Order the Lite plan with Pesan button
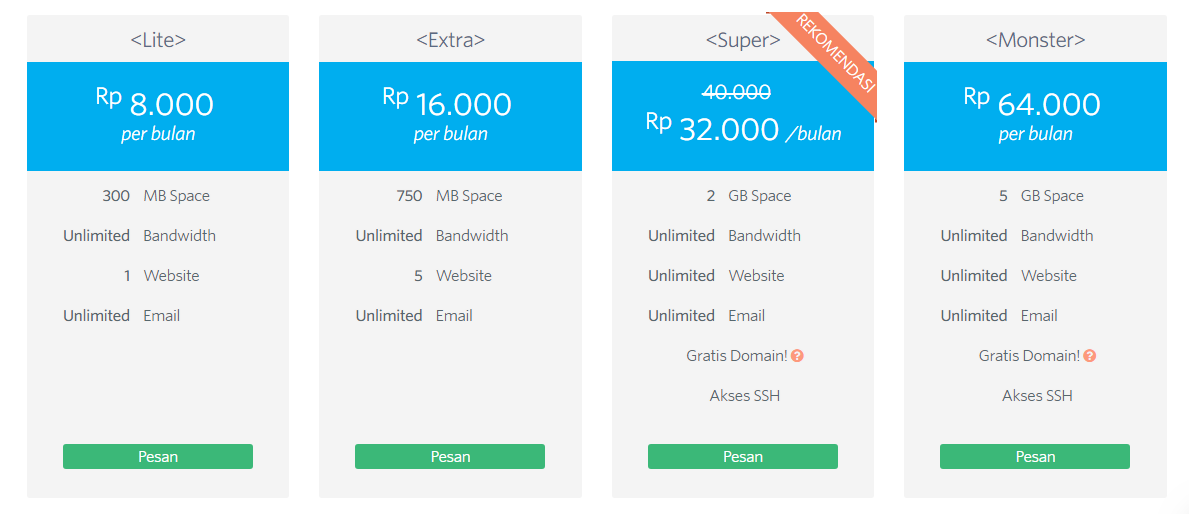This screenshot has width=1189, height=514. 158,456
